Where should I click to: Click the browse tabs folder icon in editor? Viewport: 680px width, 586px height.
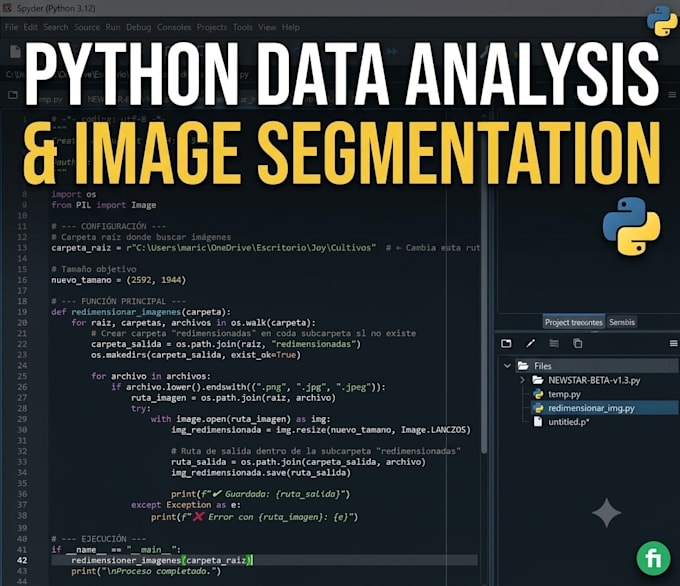13,95
